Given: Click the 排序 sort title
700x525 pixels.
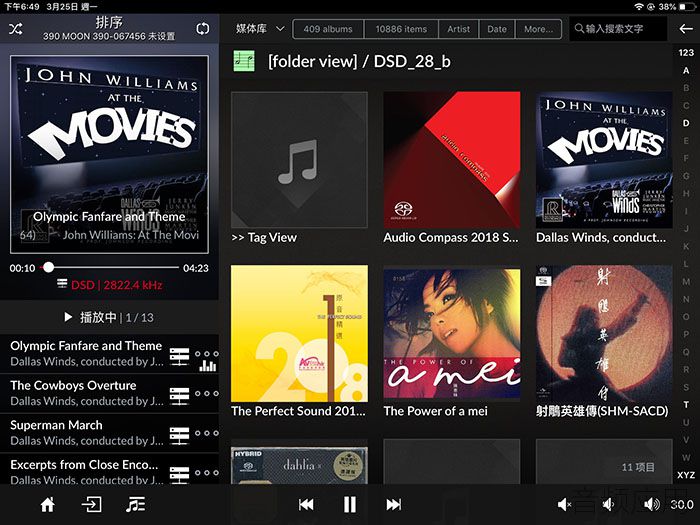Looking at the screenshot, I should pyautogui.click(x=109, y=22).
